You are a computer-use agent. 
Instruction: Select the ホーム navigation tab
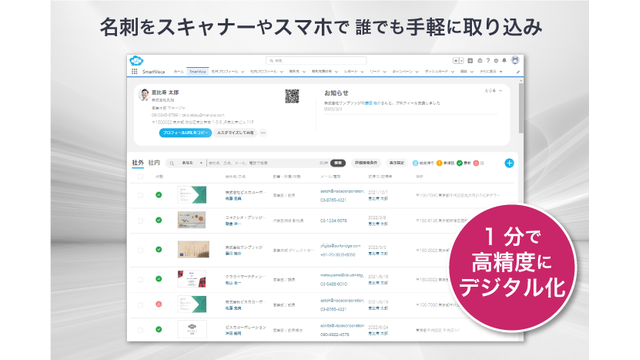pos(179,71)
